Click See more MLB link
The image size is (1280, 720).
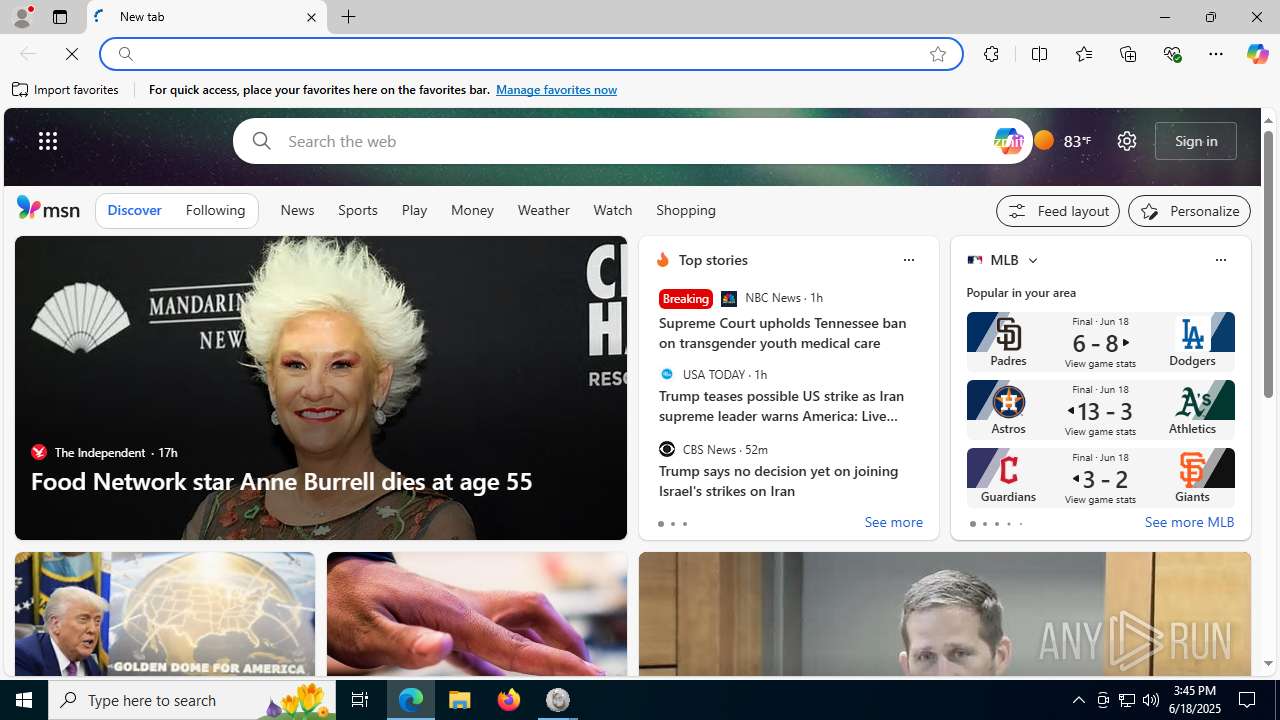point(1189,523)
